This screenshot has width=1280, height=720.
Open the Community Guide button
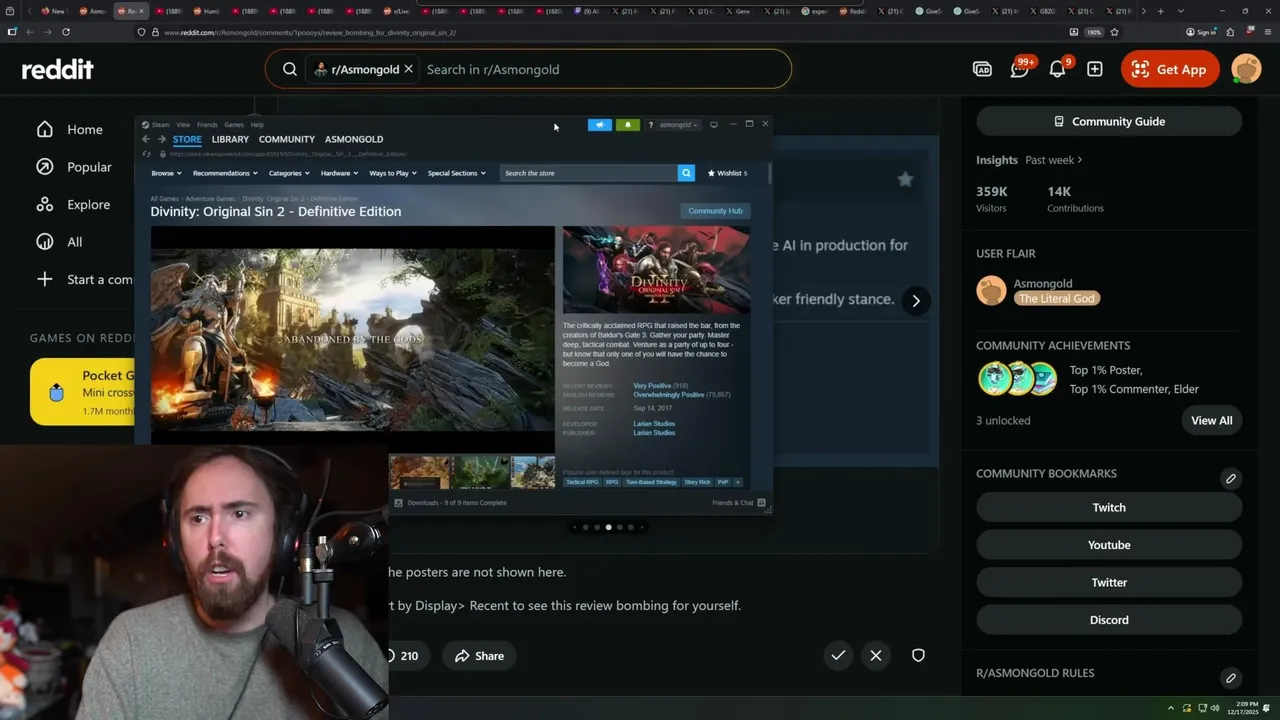coord(1109,121)
